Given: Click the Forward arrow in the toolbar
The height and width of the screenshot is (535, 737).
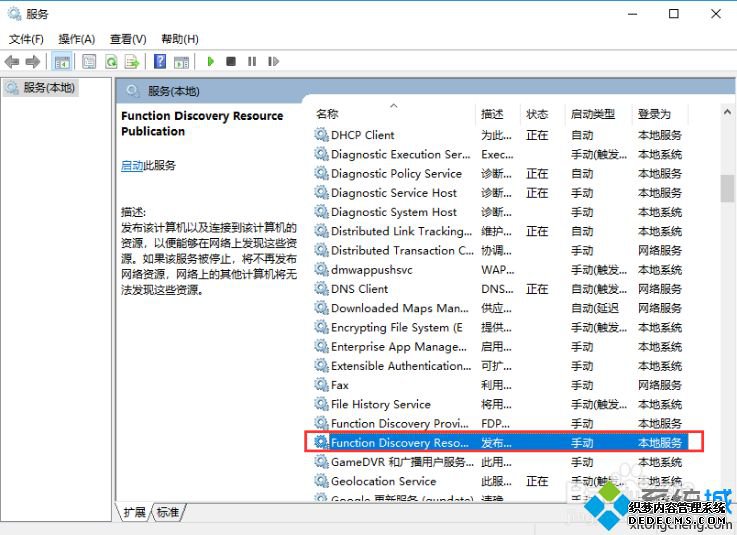Looking at the screenshot, I should pos(32,62).
